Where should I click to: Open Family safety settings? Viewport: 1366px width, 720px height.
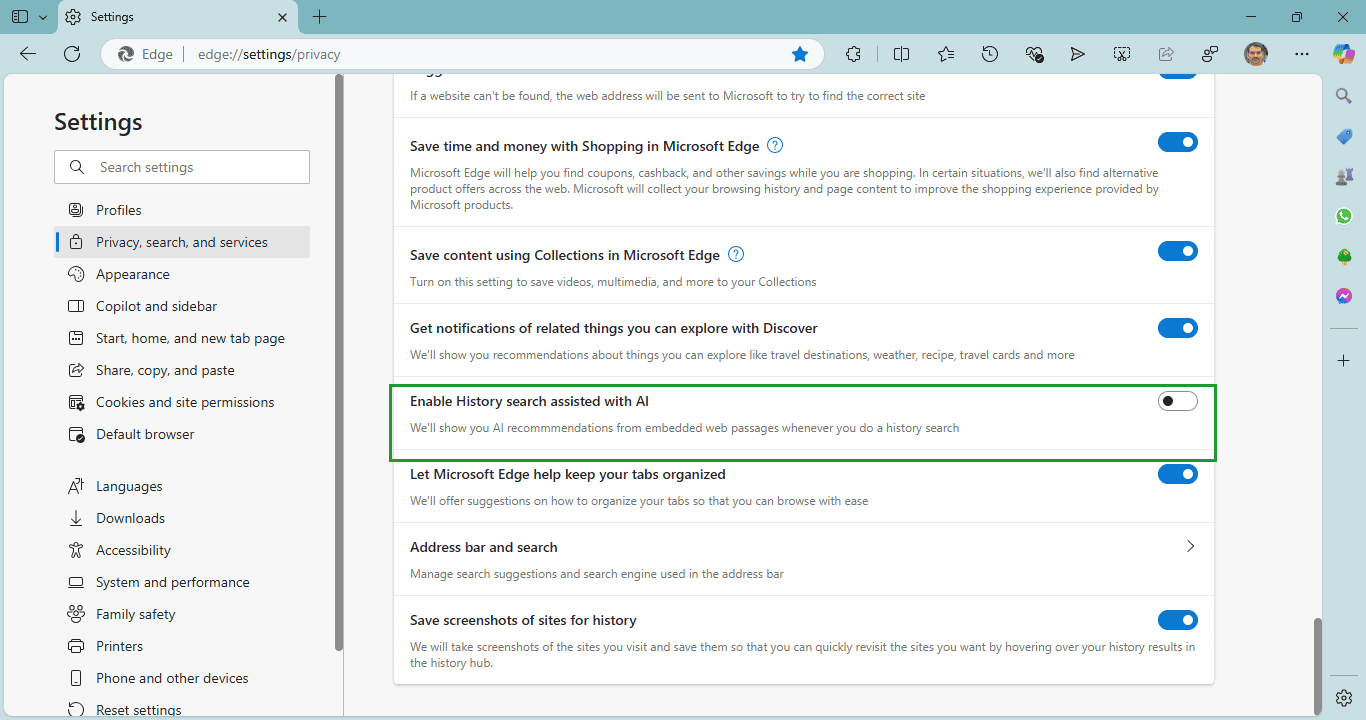point(182,614)
